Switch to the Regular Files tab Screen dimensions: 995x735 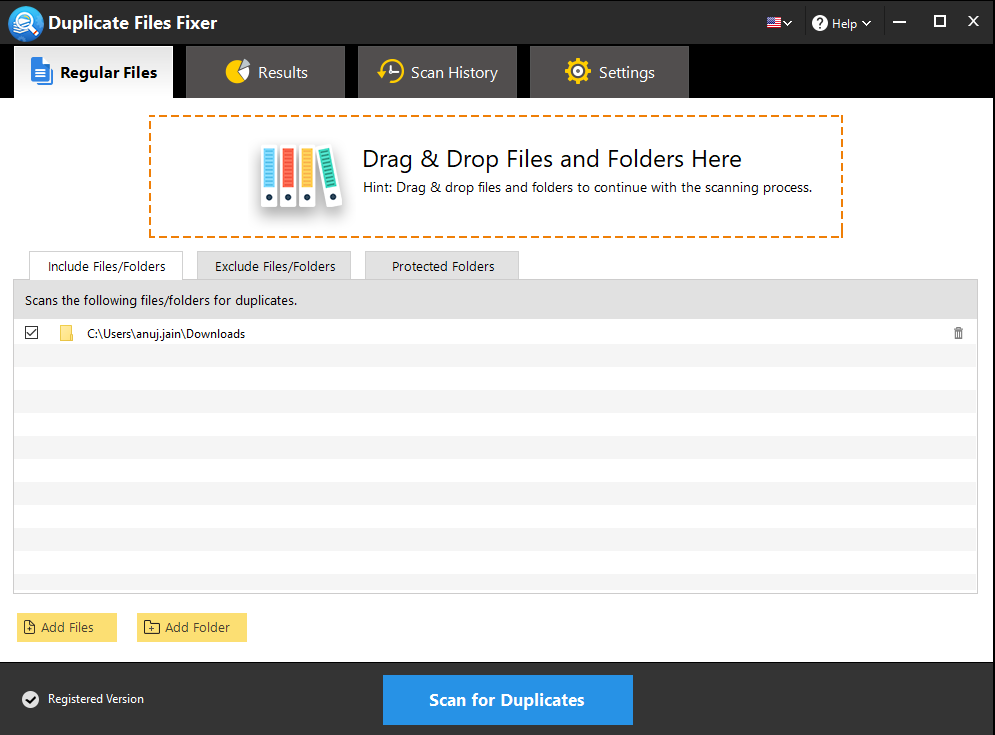93,72
